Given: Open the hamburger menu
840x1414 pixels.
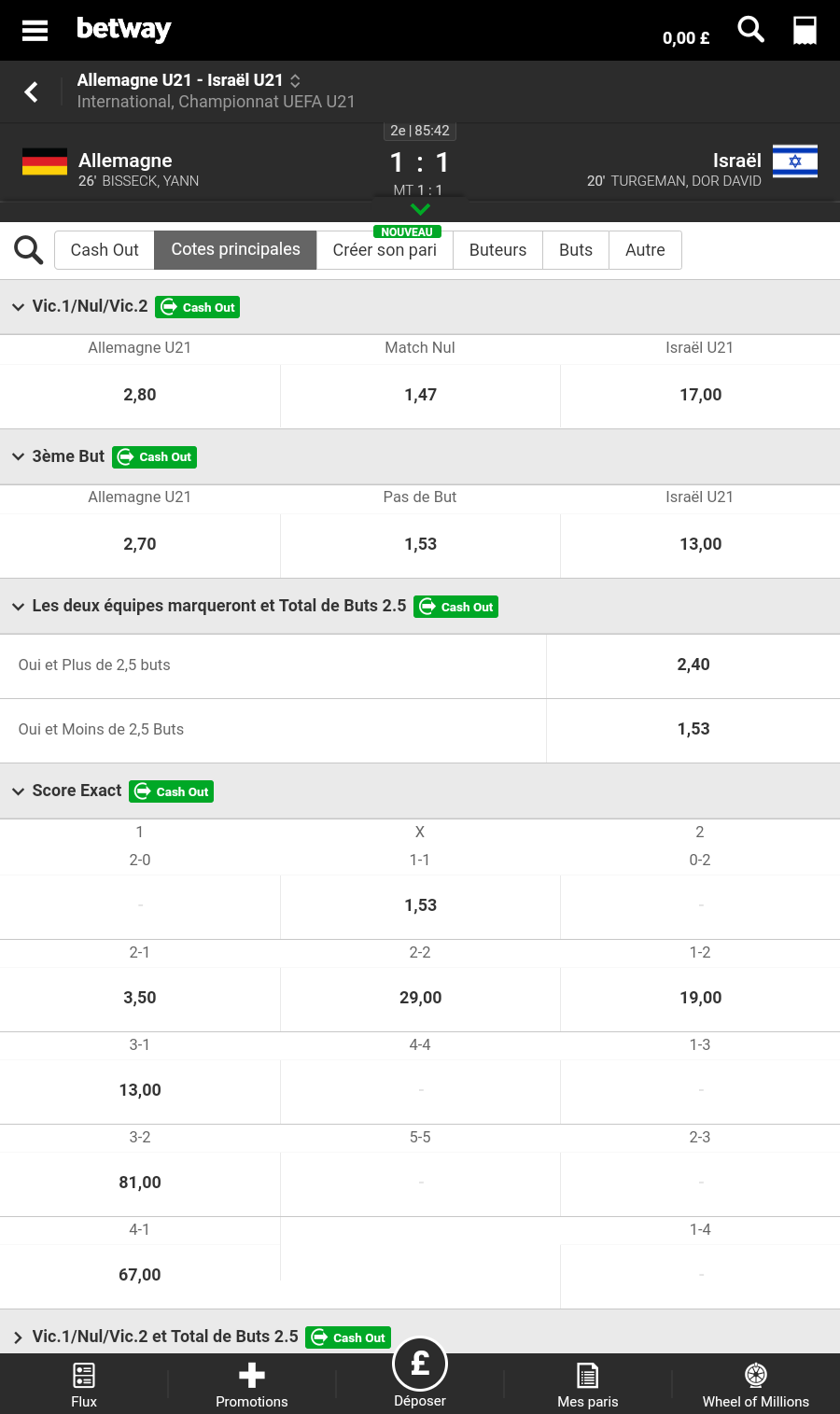Looking at the screenshot, I should (35, 30).
